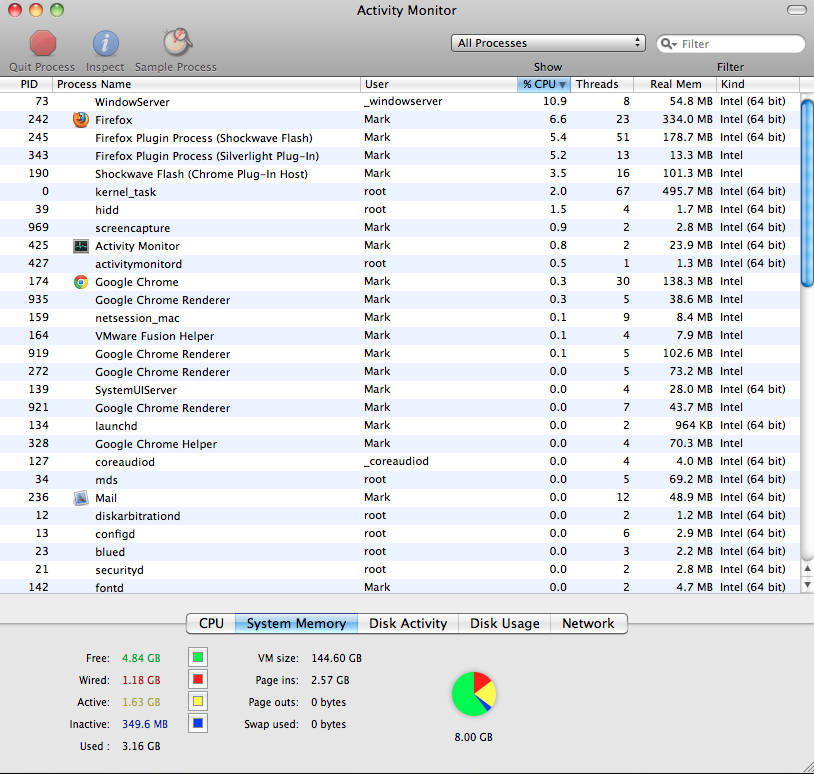Select Google Chrome Renderer with PID 935
This screenshot has width=814, height=774.
pyautogui.click(x=400, y=300)
